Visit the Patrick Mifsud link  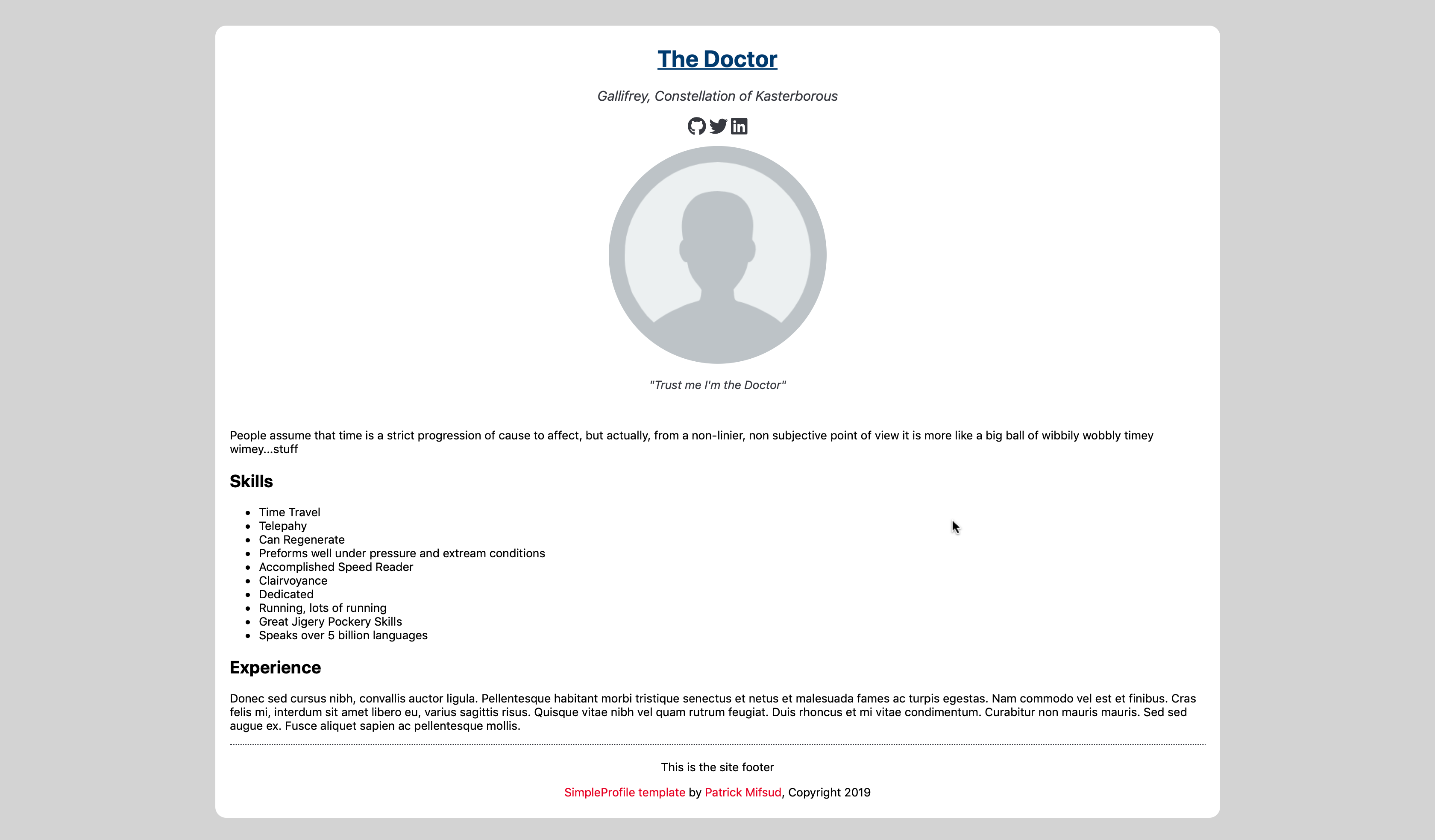(x=742, y=792)
